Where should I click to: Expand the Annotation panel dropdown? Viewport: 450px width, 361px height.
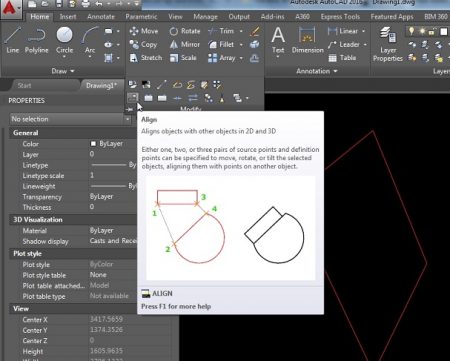click(x=317, y=71)
